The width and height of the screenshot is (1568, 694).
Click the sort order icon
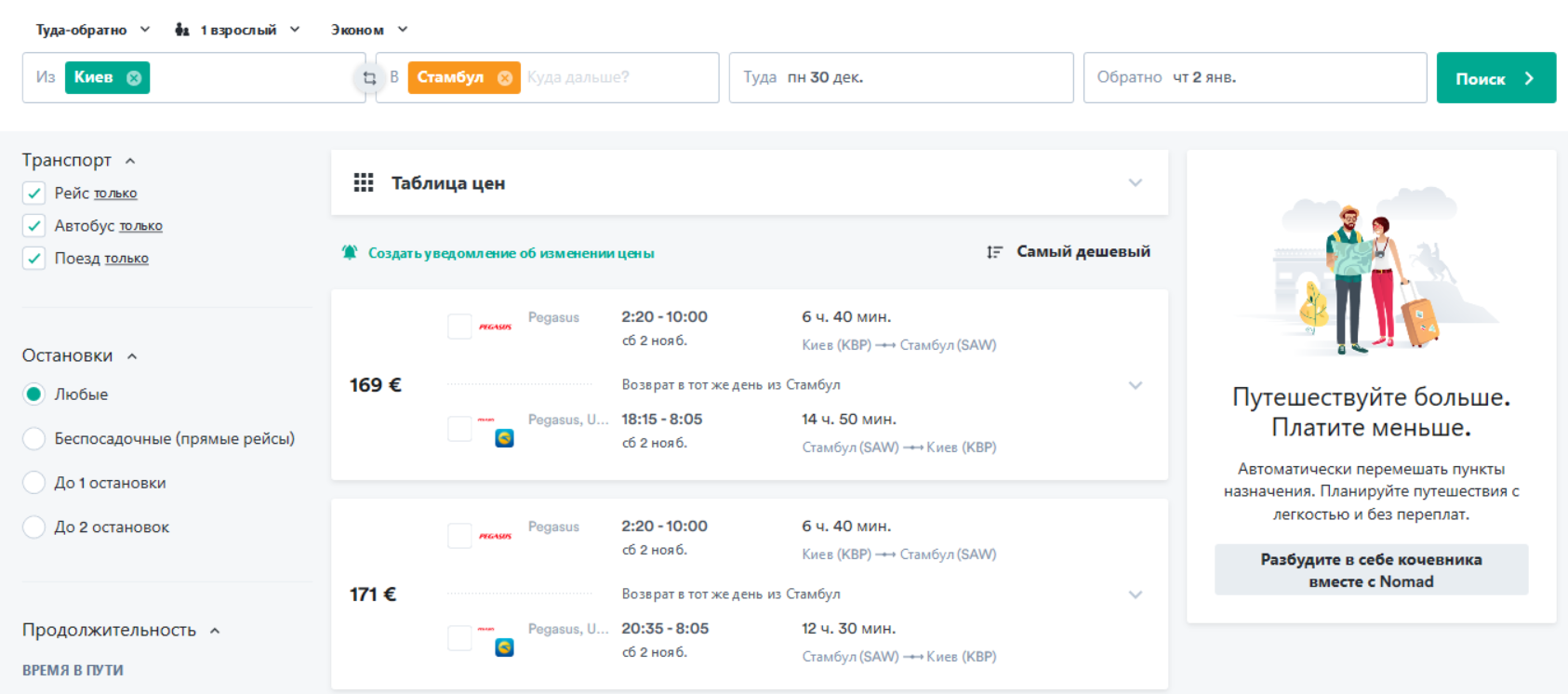[x=994, y=252]
